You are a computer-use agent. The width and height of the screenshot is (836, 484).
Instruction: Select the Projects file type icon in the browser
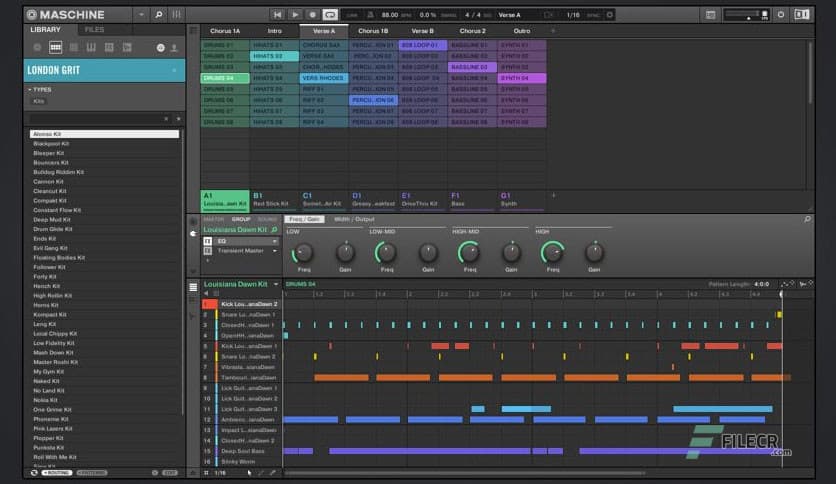[37, 47]
